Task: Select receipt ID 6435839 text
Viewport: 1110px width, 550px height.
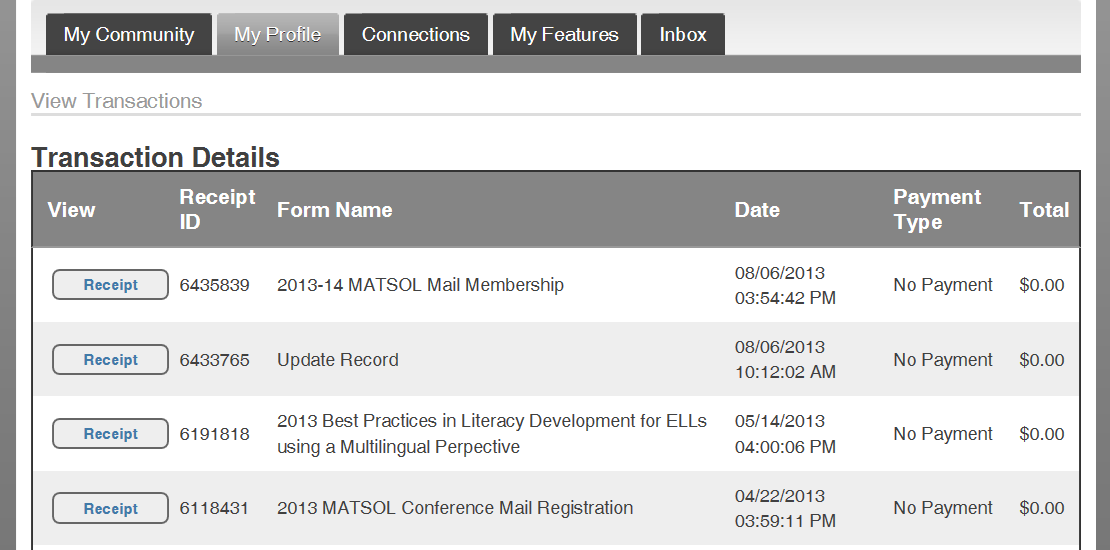Action: (x=214, y=285)
